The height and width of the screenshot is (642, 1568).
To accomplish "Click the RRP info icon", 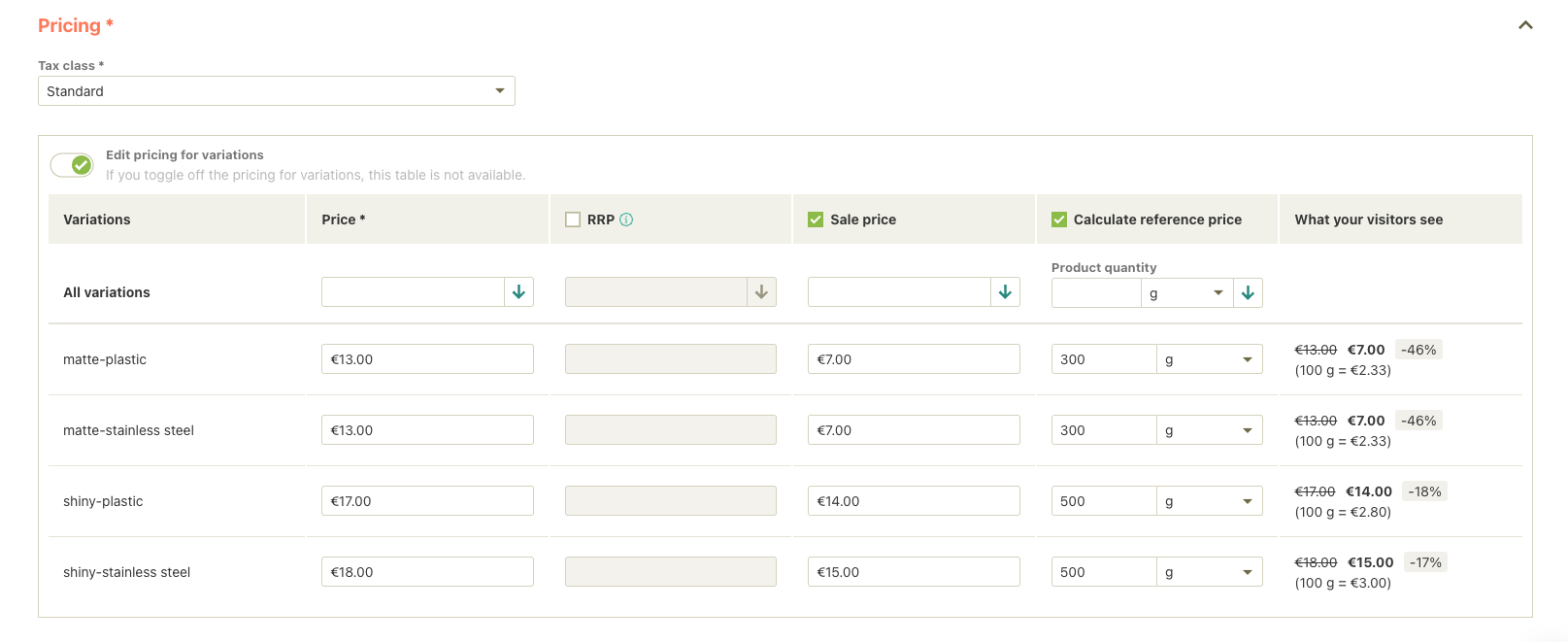I will (626, 220).
